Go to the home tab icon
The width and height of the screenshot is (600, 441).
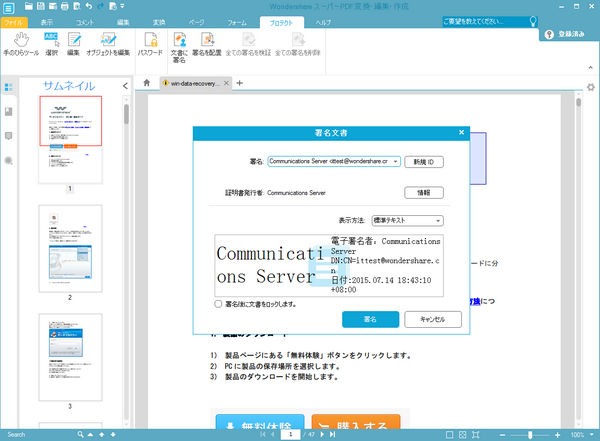147,83
